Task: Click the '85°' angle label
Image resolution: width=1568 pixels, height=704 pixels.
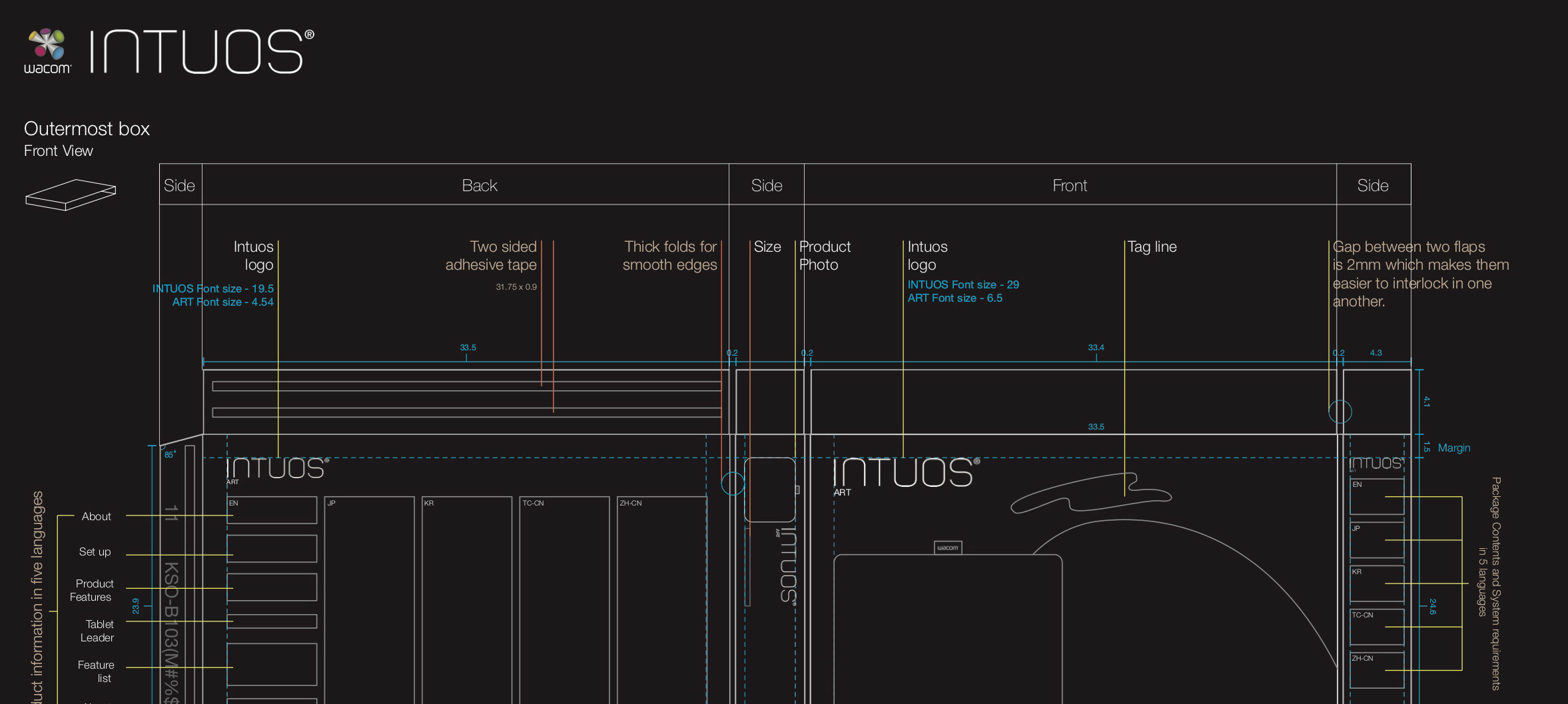Action: pos(170,455)
